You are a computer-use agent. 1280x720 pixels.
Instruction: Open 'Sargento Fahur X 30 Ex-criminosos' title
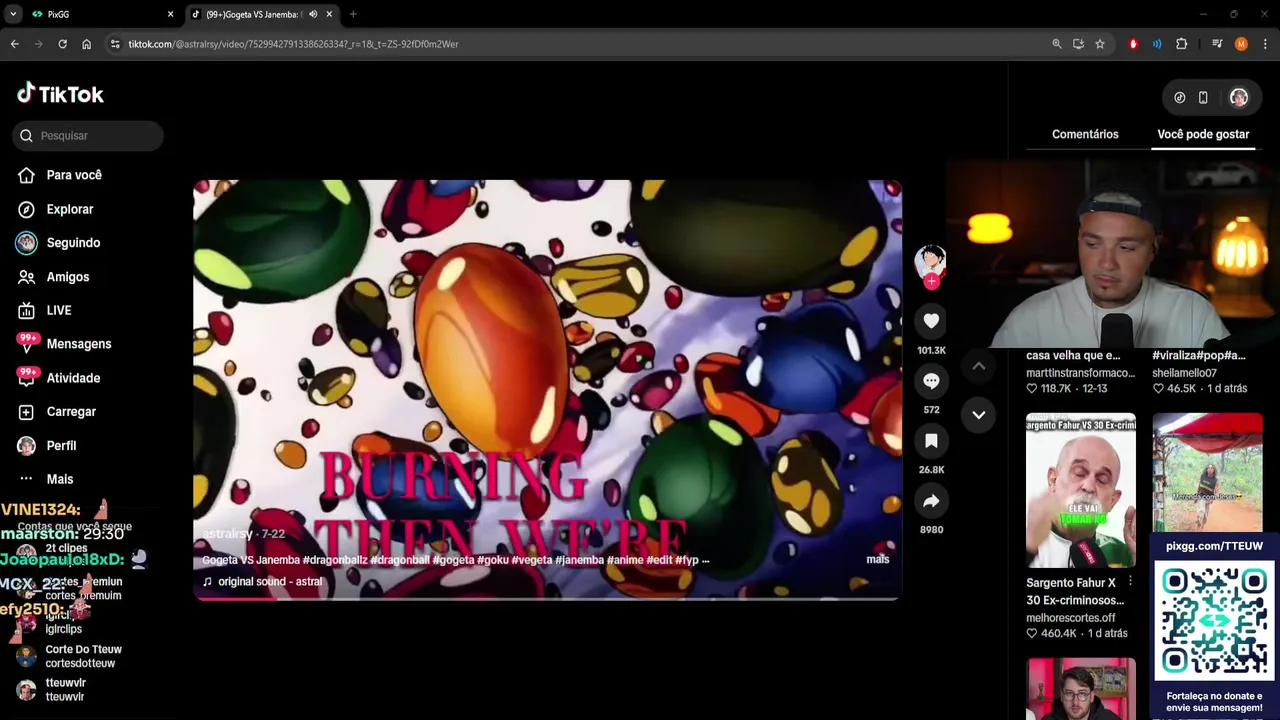1075,591
